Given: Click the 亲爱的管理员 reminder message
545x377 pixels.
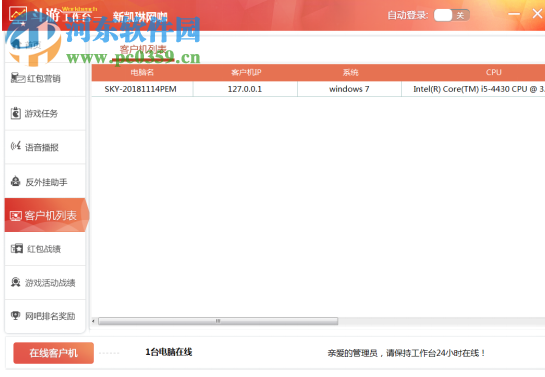Looking at the screenshot, I should [x=406, y=353].
